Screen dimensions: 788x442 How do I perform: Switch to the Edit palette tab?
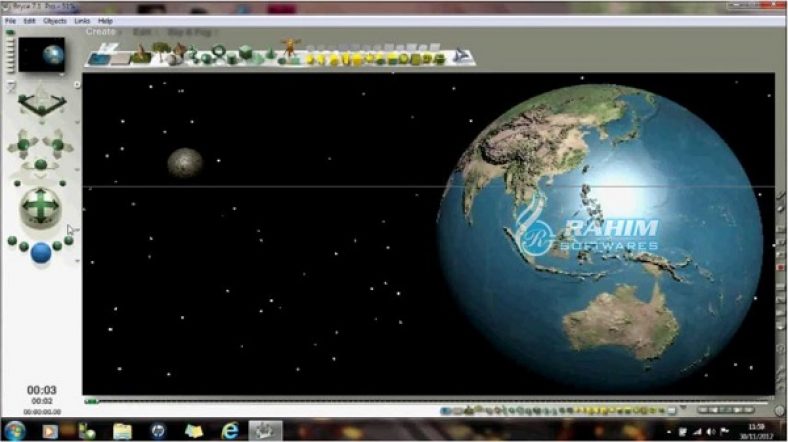pos(142,32)
